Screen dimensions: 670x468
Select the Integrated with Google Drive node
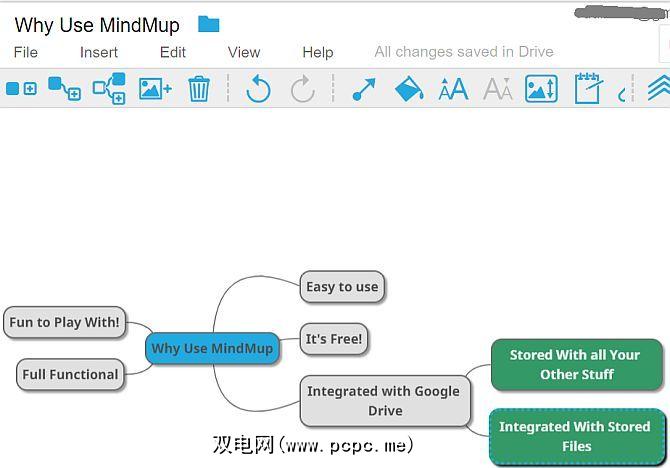coord(385,401)
